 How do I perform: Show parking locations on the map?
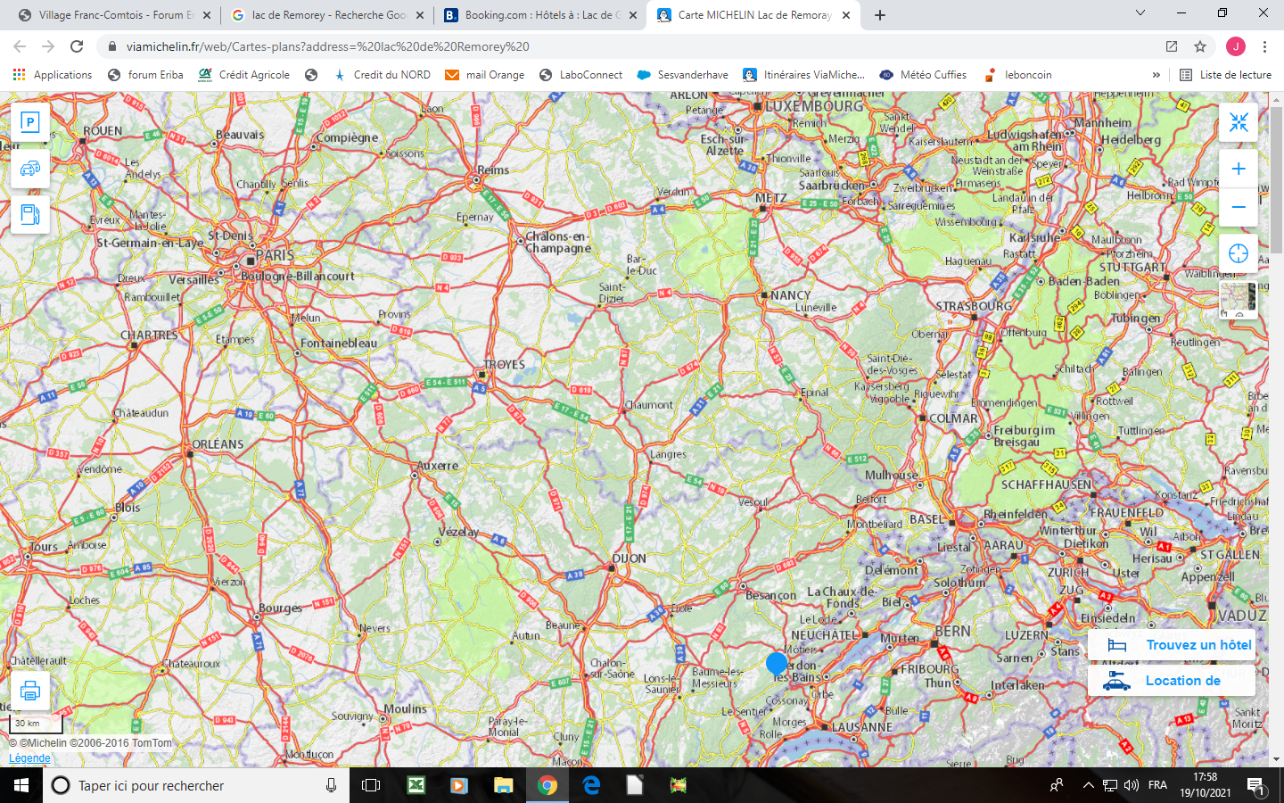coord(30,122)
